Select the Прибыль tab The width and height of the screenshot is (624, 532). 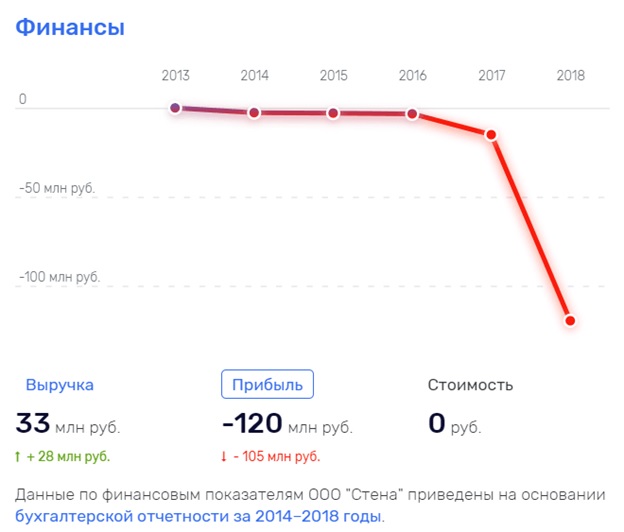tap(267, 384)
